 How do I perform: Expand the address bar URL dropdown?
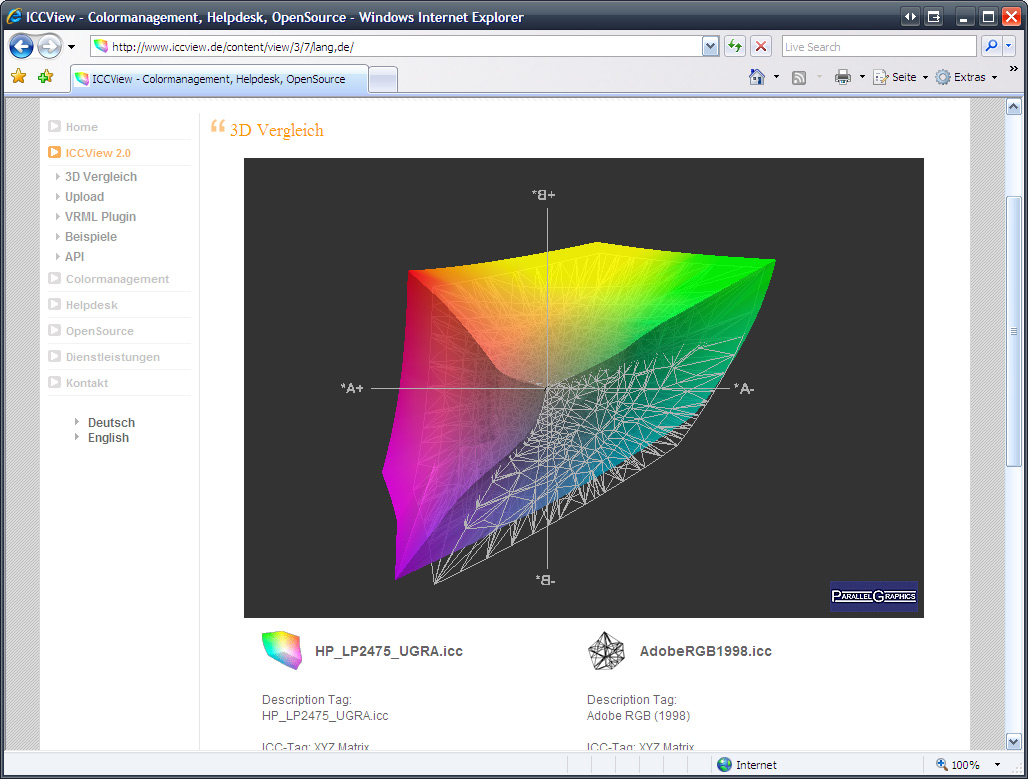click(710, 46)
